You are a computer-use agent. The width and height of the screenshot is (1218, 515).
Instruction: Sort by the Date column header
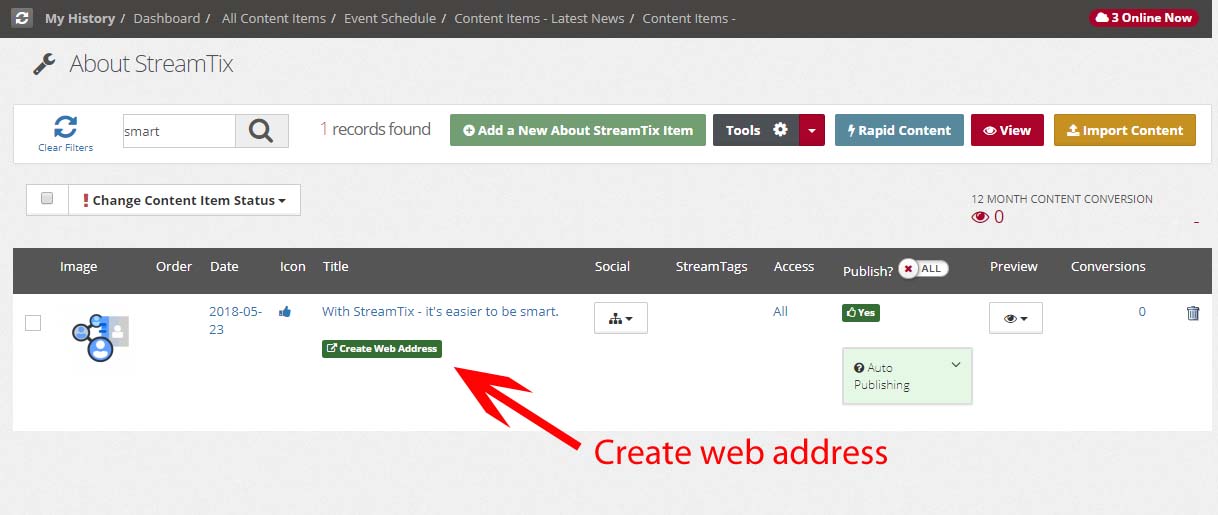224,266
